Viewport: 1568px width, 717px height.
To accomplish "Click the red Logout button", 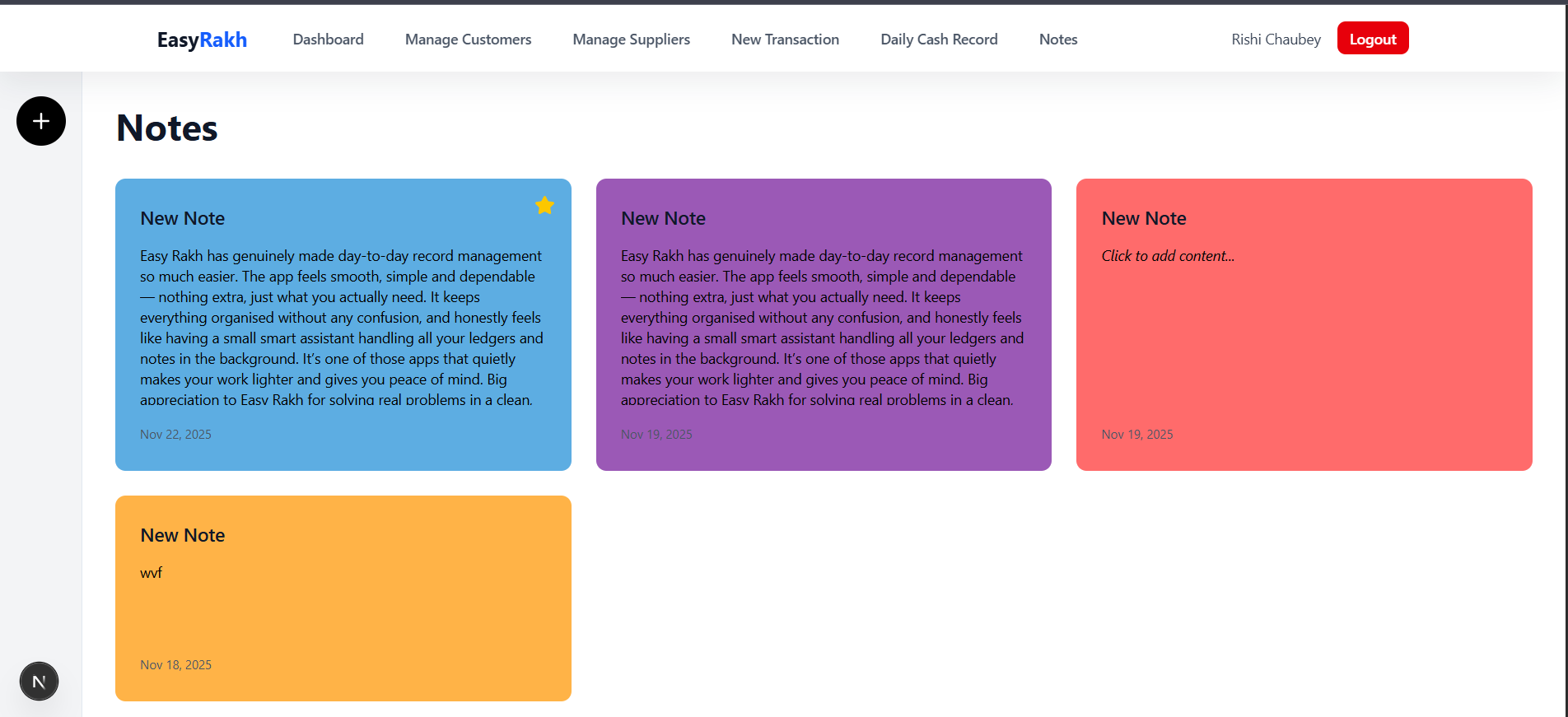I will (1373, 39).
